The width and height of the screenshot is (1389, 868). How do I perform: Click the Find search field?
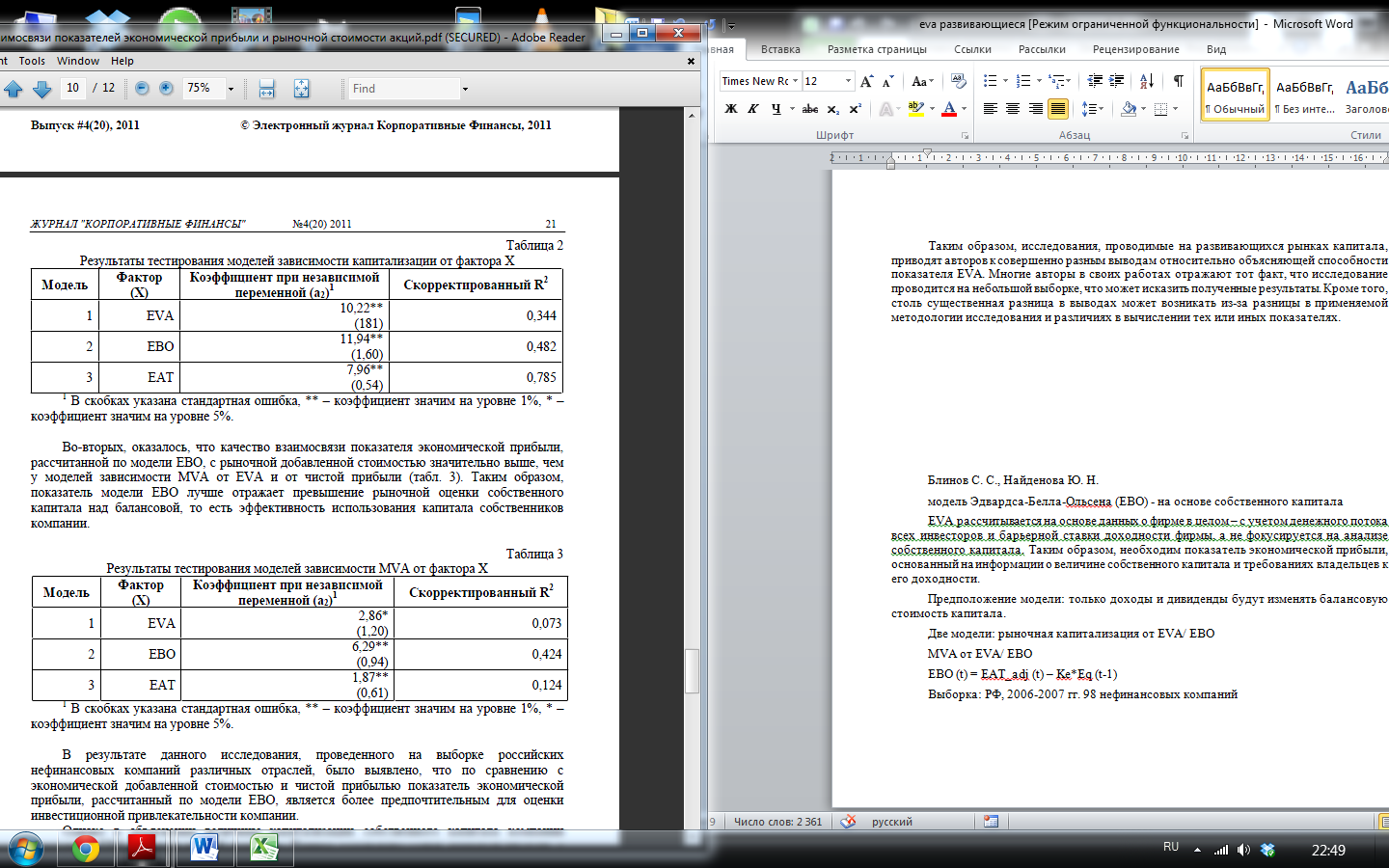coord(404,89)
